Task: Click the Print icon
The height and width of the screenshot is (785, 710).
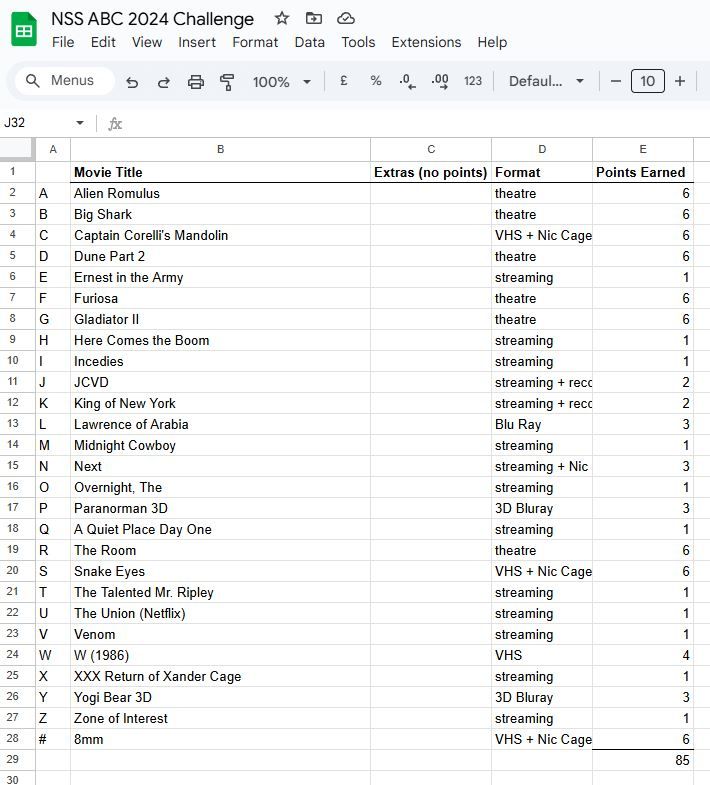Action: (196, 82)
